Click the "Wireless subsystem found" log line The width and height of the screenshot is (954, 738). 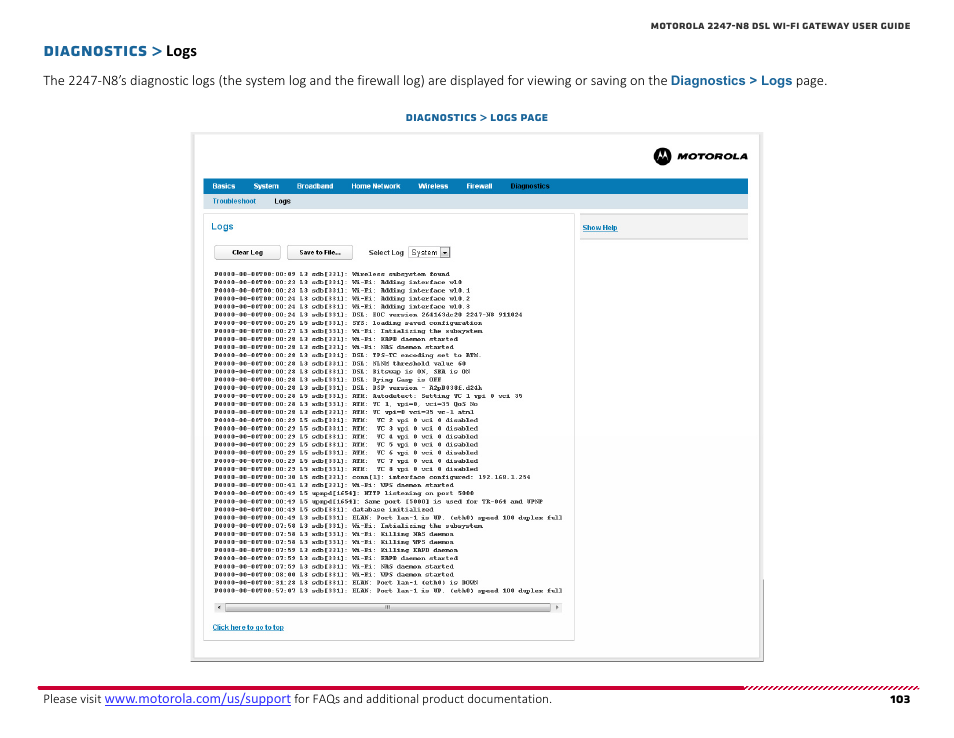pyautogui.click(x=332, y=274)
